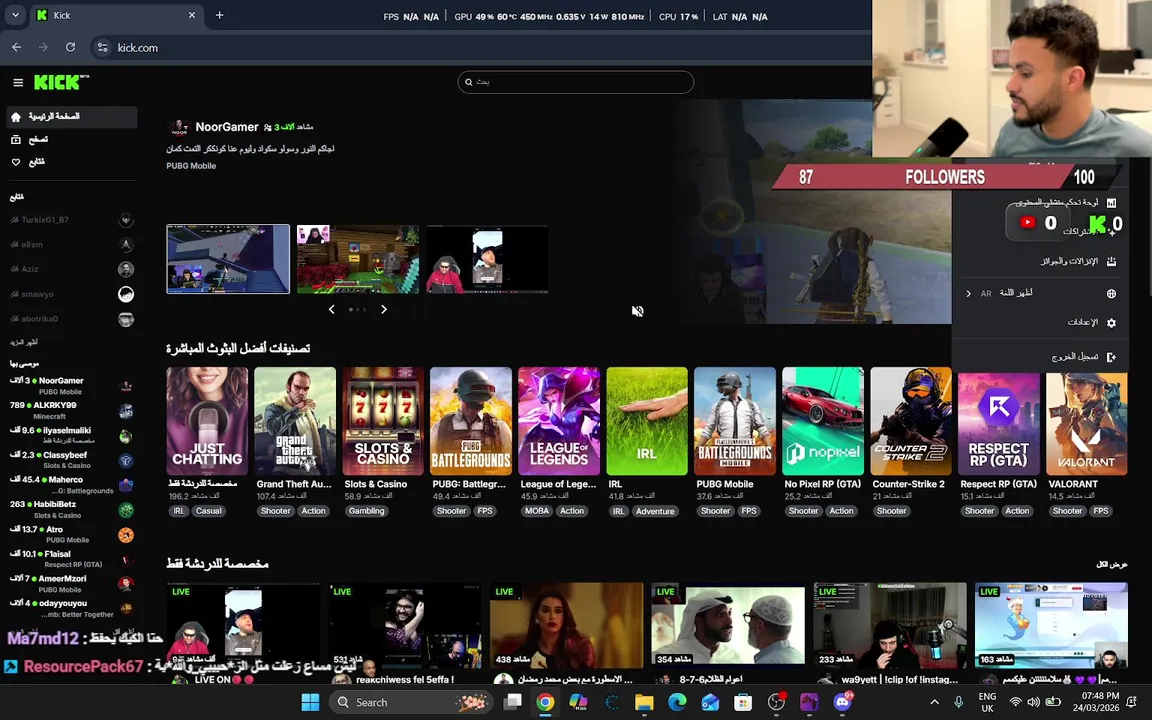Click the log out door icon
The height and width of the screenshot is (720, 1152).
tap(1112, 357)
